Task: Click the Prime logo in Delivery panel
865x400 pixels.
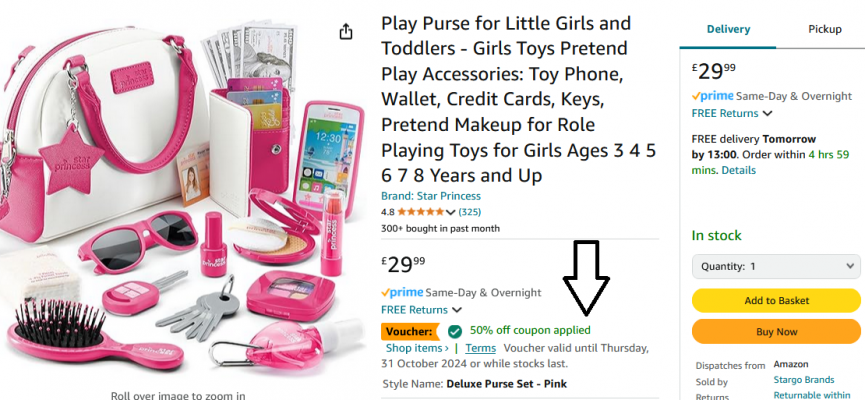Action: pos(713,96)
